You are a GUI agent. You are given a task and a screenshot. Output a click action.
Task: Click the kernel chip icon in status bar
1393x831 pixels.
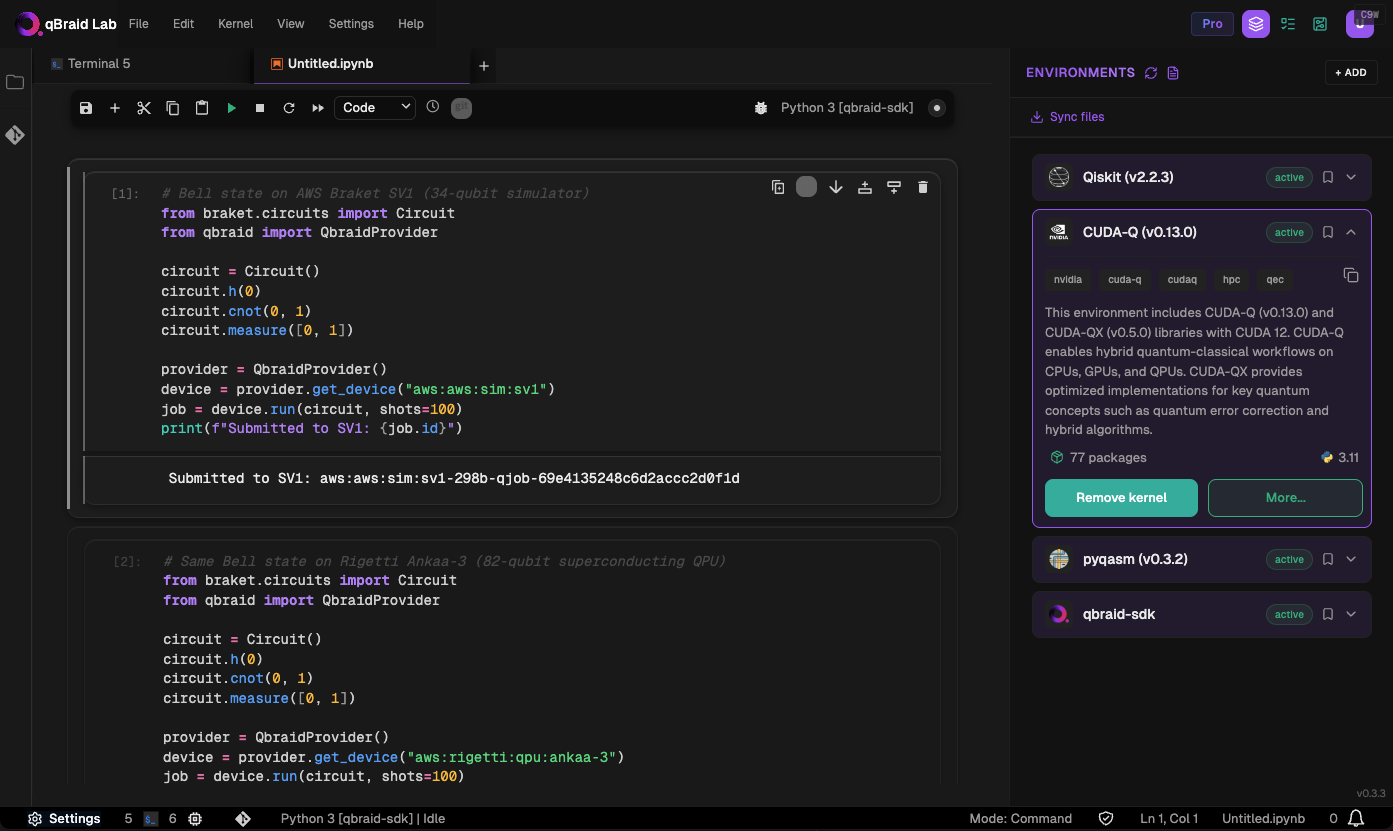195,819
